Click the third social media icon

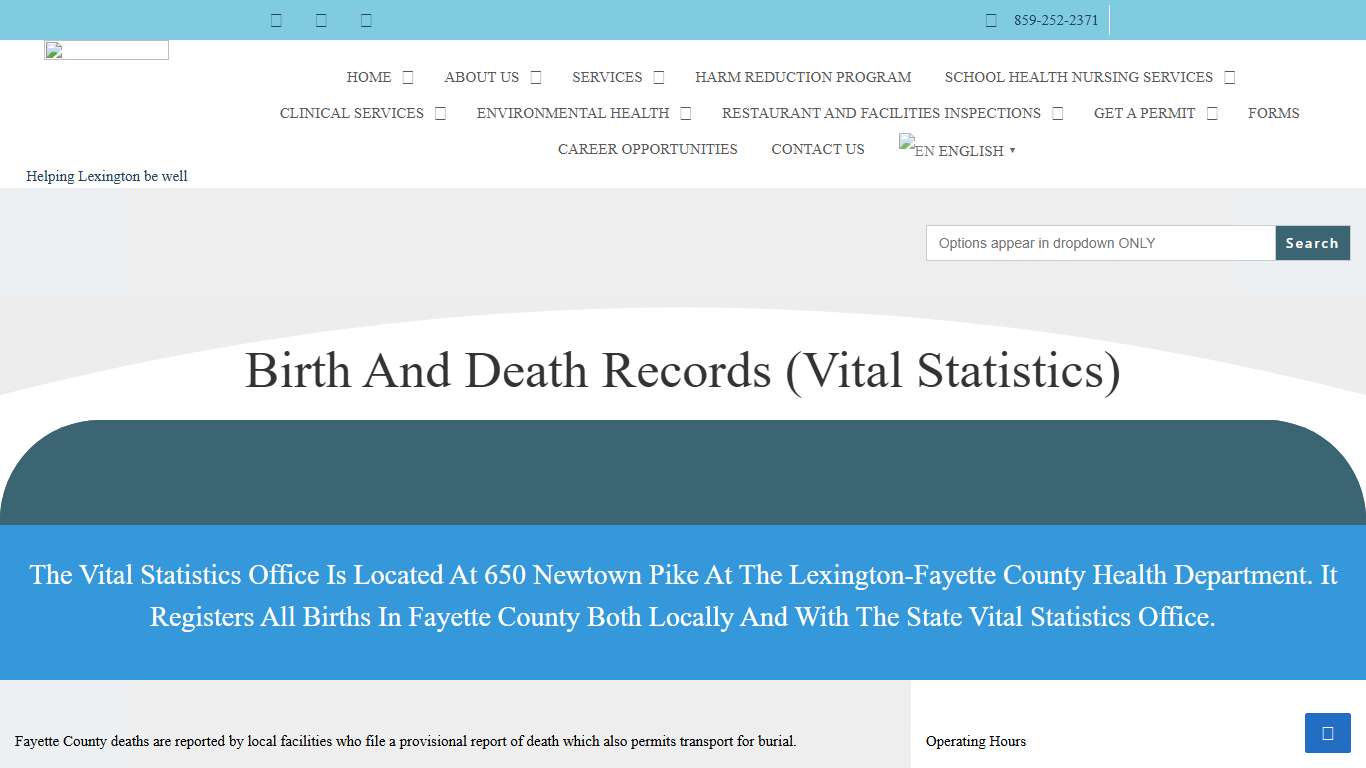point(366,20)
